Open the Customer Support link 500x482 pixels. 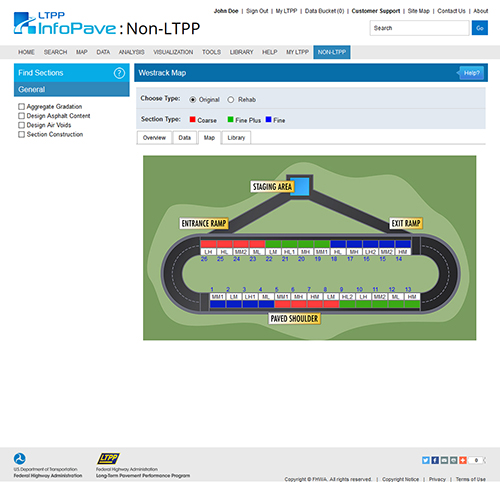pos(376,11)
